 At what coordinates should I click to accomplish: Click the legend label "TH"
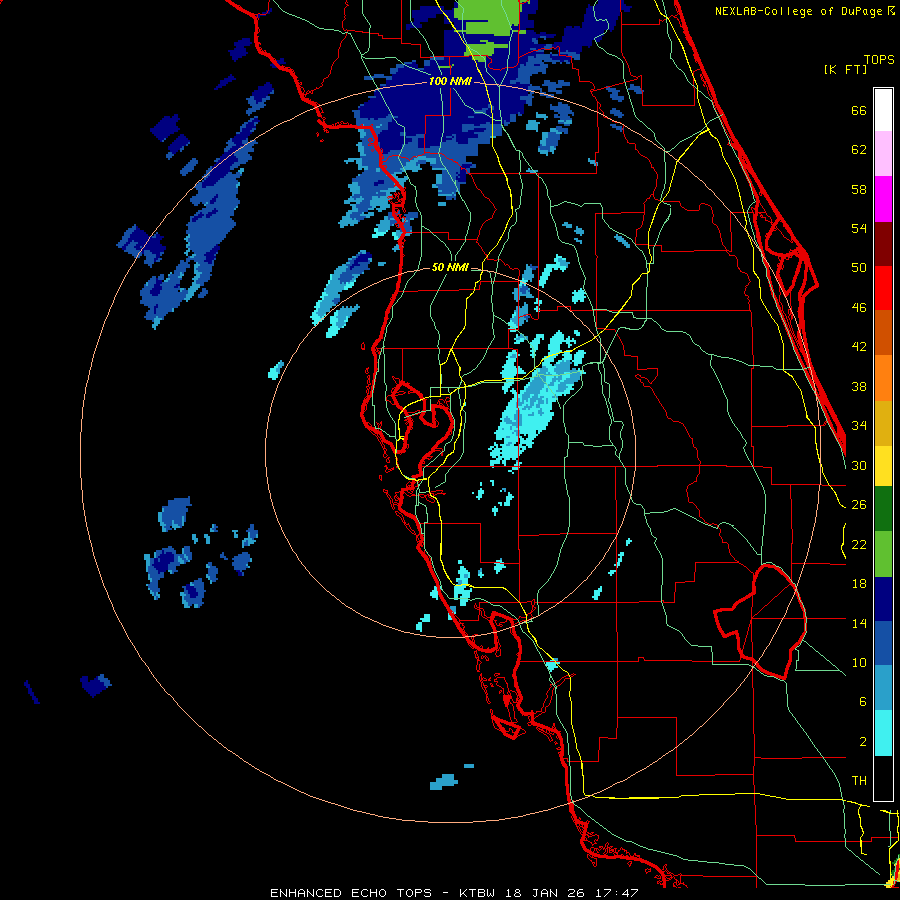point(859,781)
